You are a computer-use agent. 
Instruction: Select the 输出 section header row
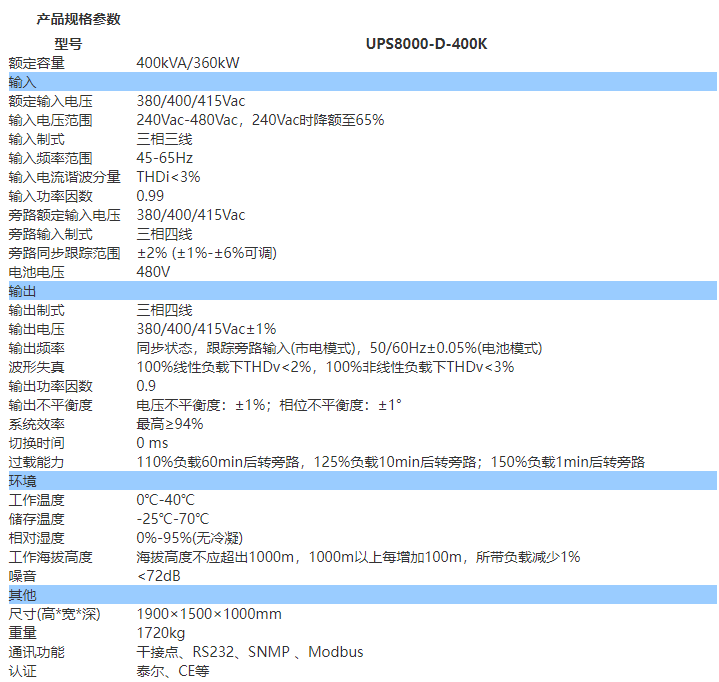(x=358, y=290)
